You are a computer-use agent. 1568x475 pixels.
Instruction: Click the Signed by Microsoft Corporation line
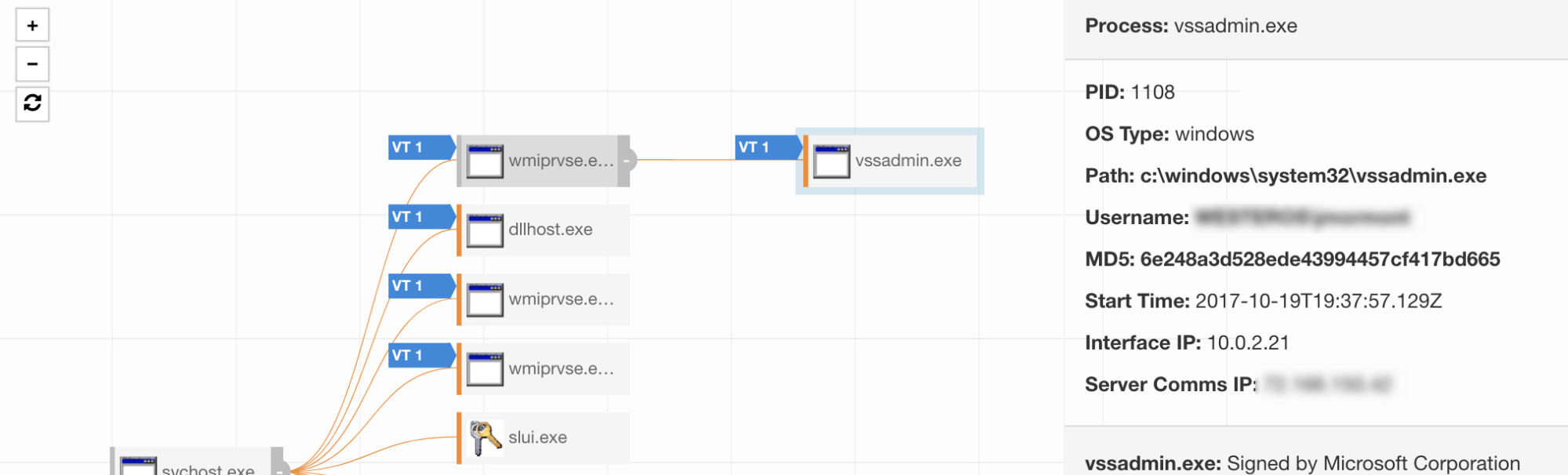click(1373, 463)
